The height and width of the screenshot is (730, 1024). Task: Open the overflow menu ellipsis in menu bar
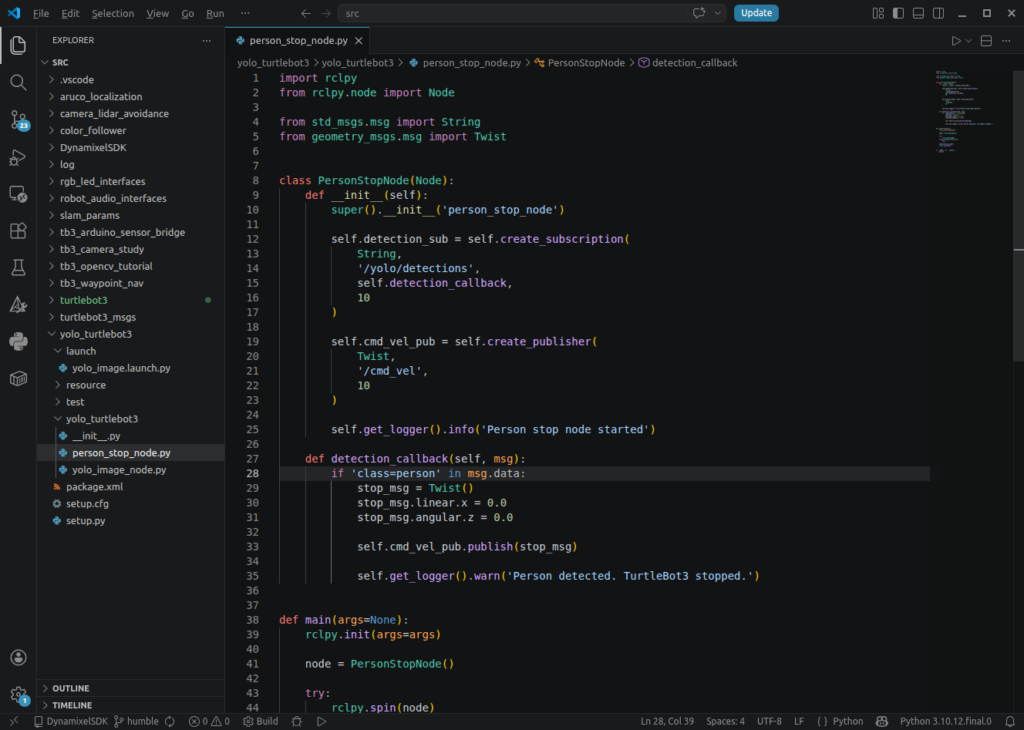tap(245, 13)
